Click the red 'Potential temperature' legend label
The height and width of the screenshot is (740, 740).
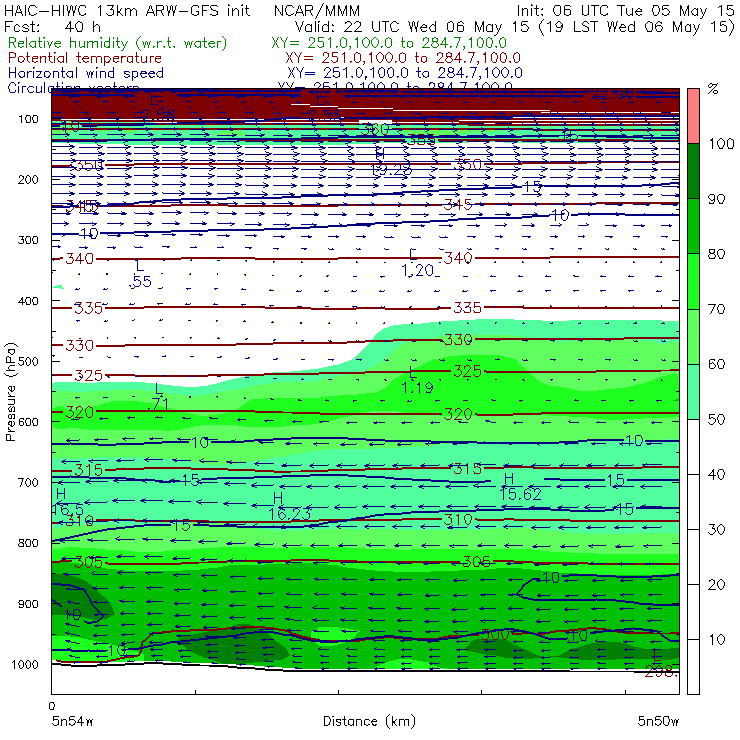pyautogui.click(x=85, y=58)
